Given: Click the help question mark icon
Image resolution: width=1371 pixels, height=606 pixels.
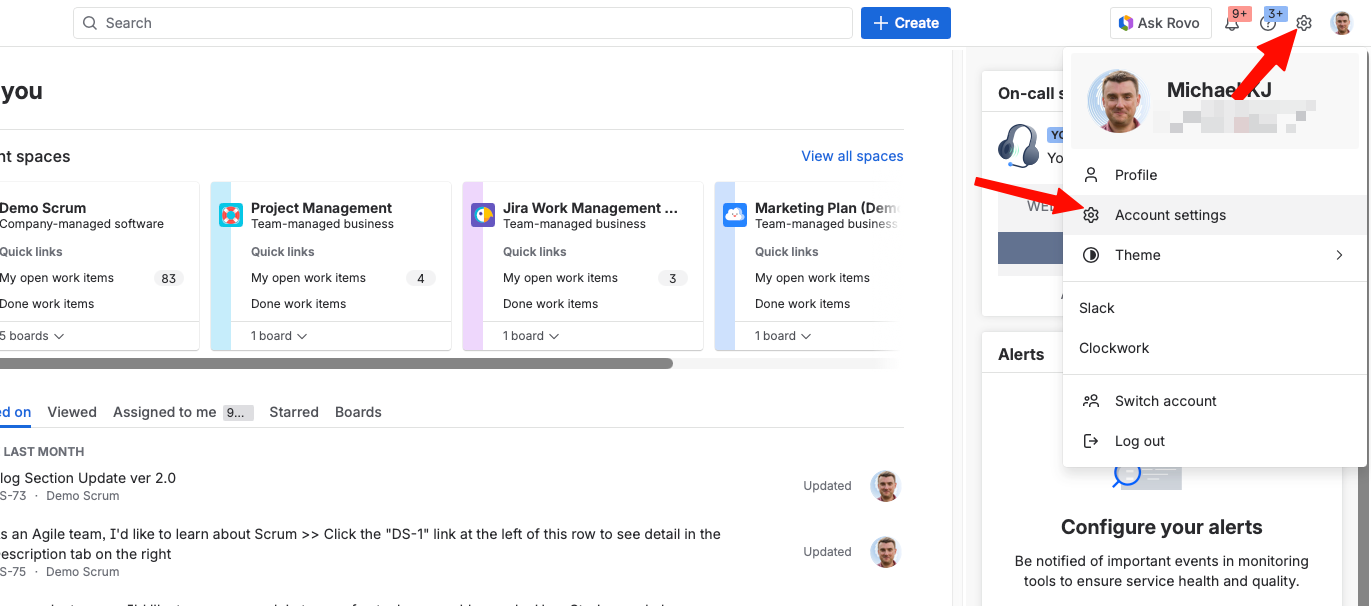Looking at the screenshot, I should pos(1268,24).
